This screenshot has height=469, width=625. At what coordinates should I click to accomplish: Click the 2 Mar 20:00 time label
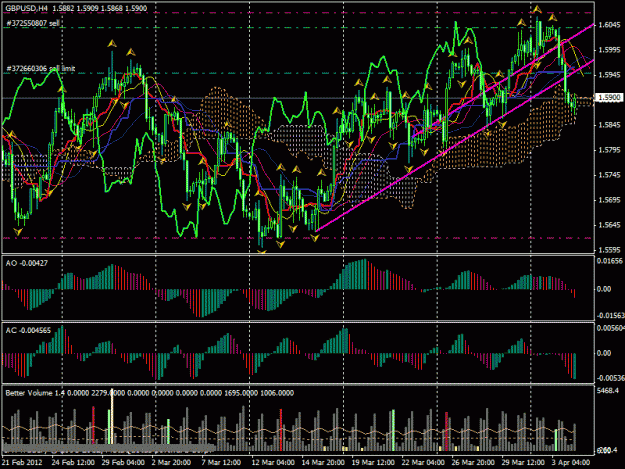(171, 463)
